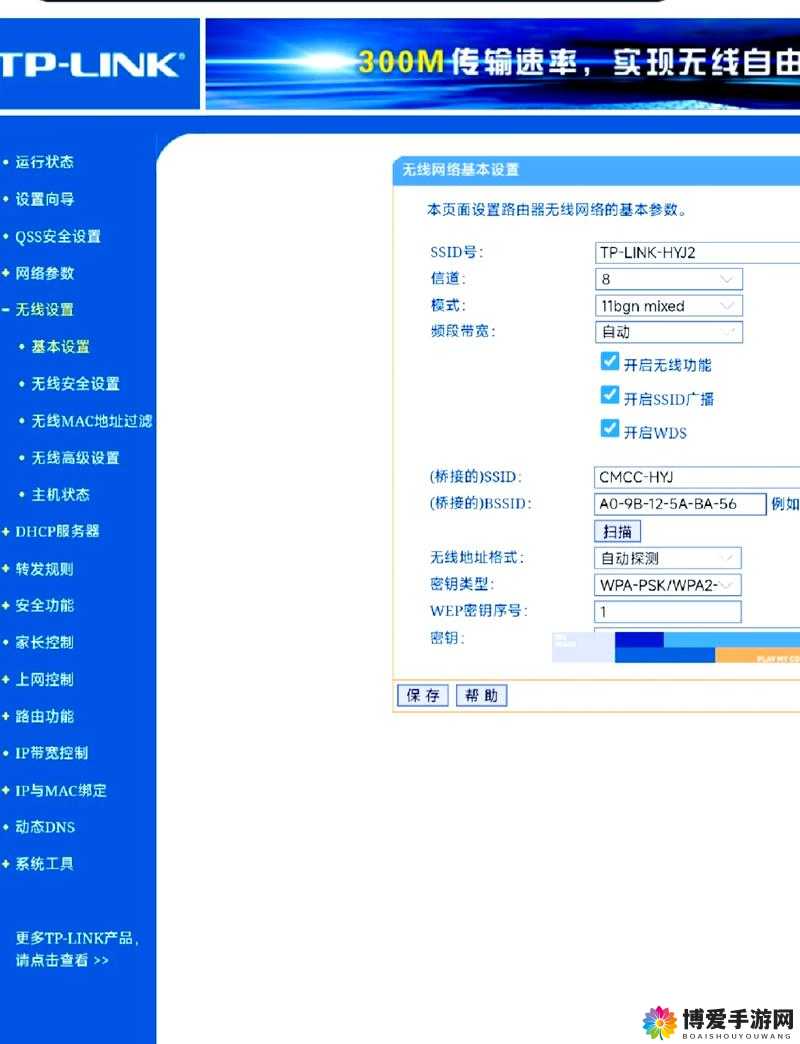Viewport: 800px width, 1044px height.
Task: Open 动态DNS menu item
Action: [45, 827]
